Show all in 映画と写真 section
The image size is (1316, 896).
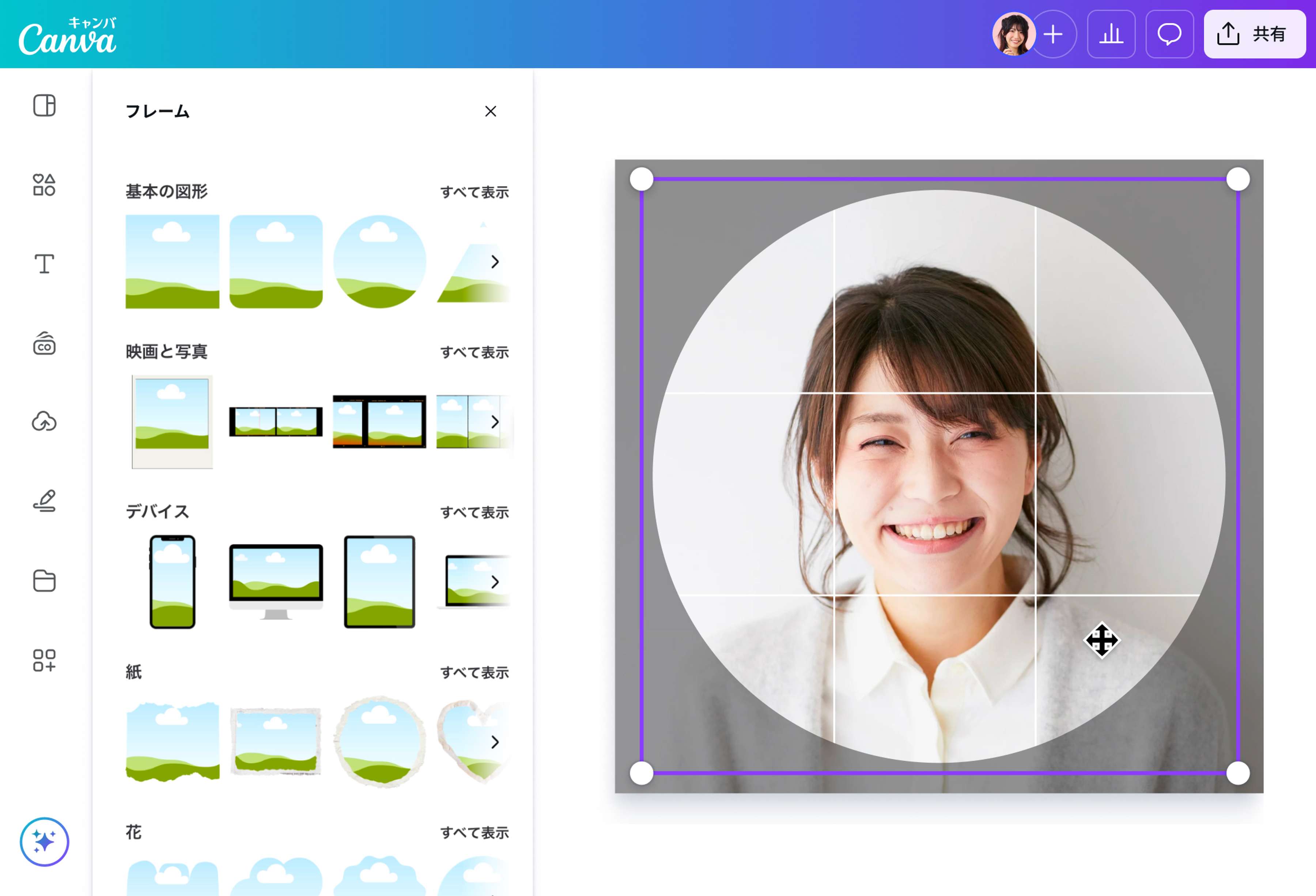(x=474, y=352)
